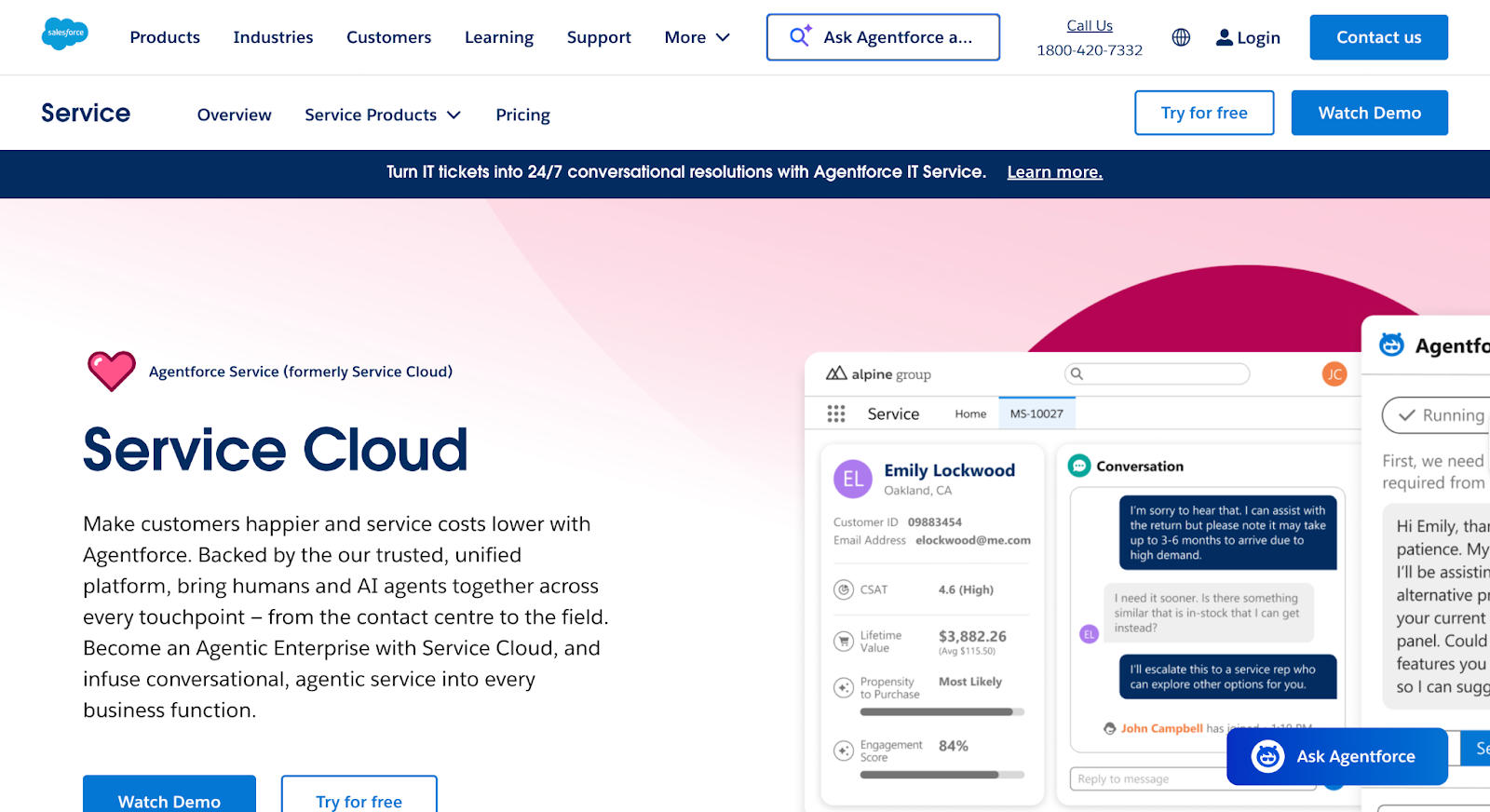Click the Propensity to Purchase icon
Image resolution: width=1490 pixels, height=812 pixels.
pyautogui.click(x=844, y=687)
